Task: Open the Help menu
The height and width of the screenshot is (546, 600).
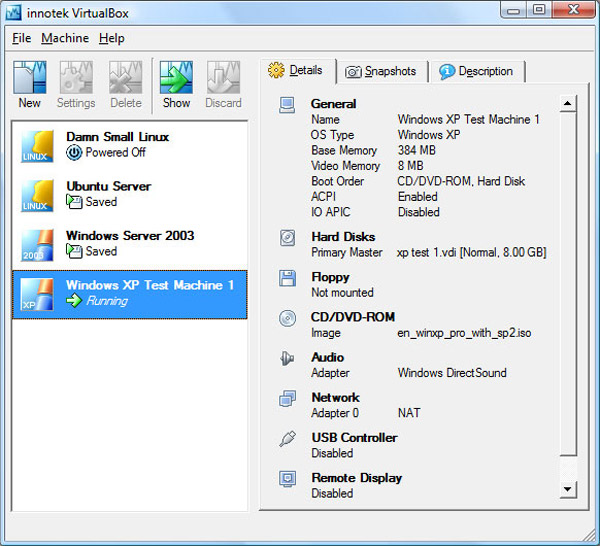Action: [111, 38]
